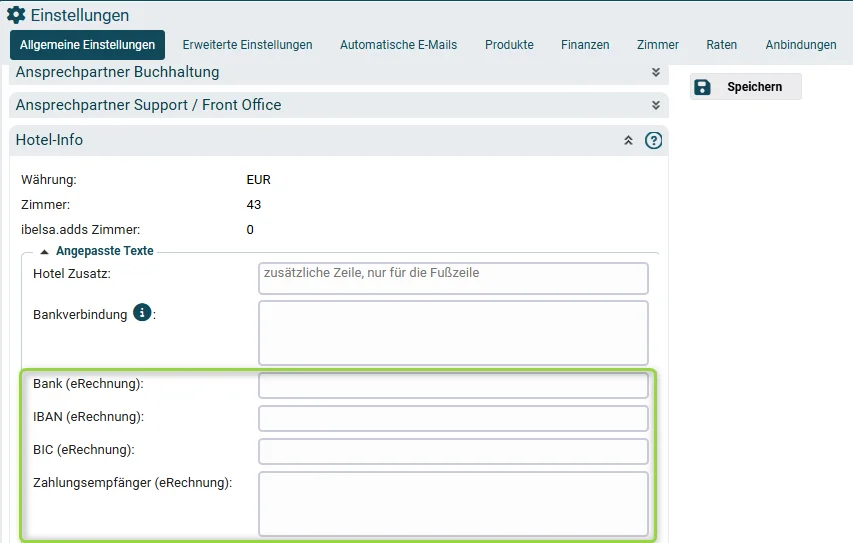
Task: Open the Automatische E-Mails tab
Action: point(399,45)
